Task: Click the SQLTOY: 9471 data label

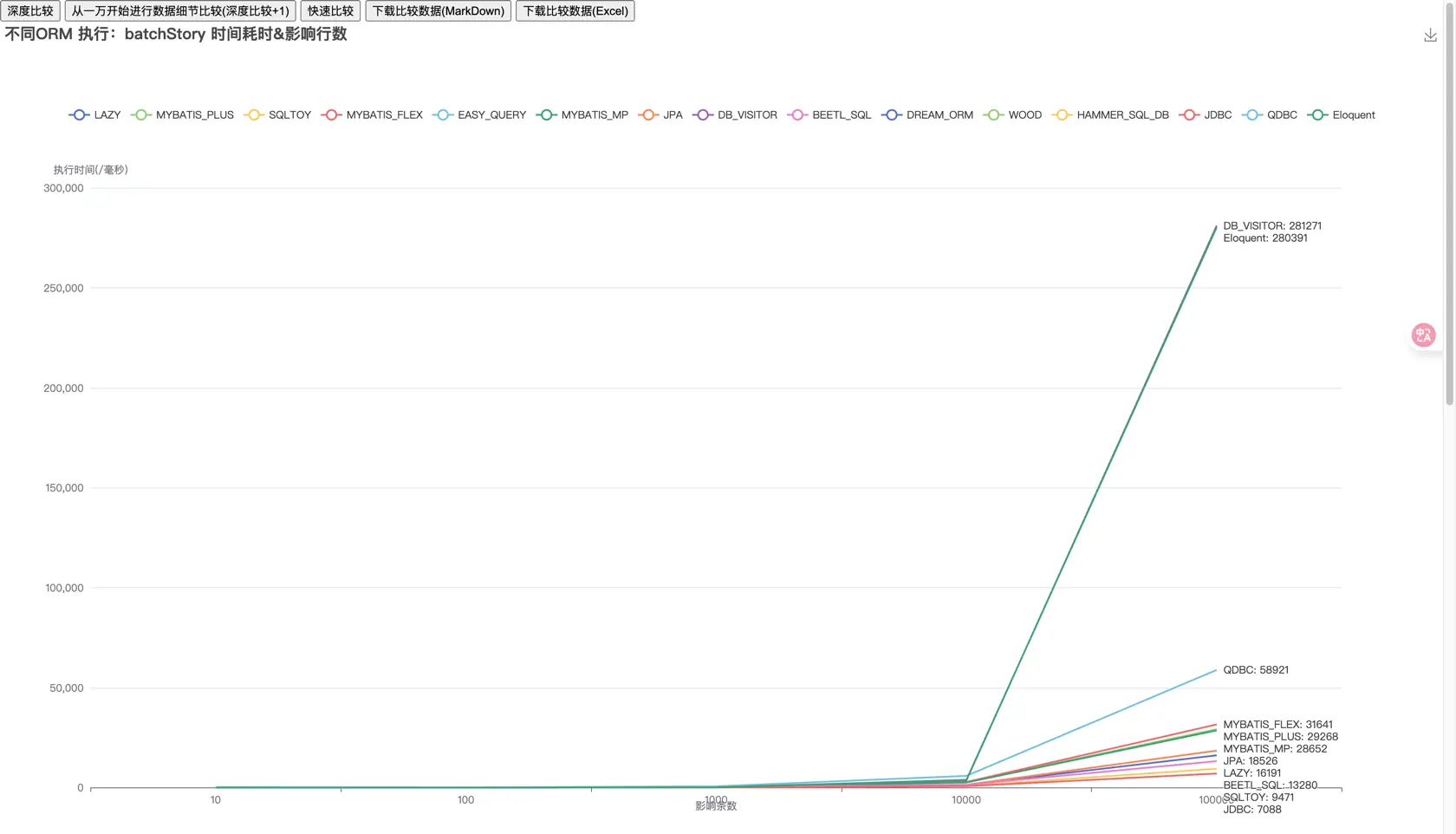Action: (1258, 798)
